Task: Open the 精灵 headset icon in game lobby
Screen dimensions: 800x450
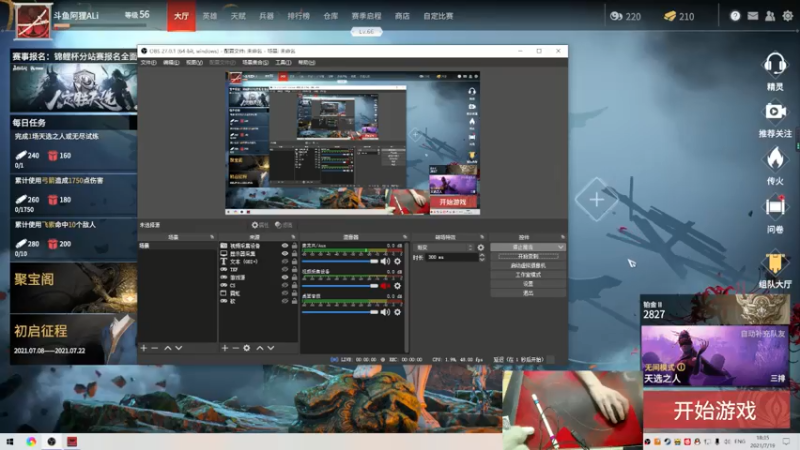Action: (x=774, y=65)
